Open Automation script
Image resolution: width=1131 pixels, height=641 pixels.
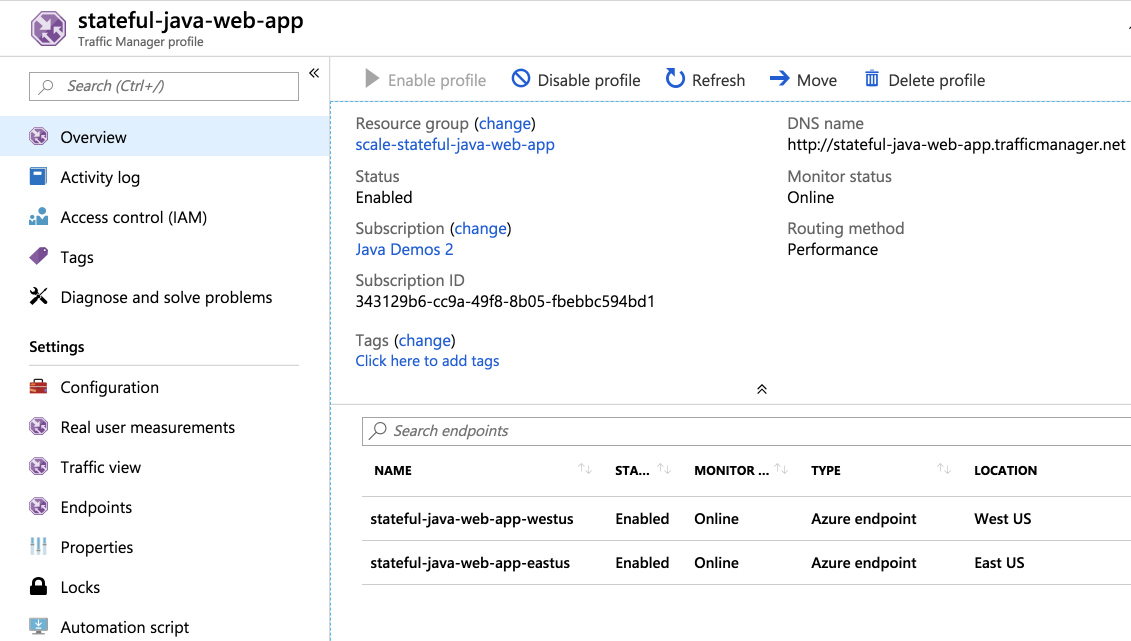click(125, 627)
